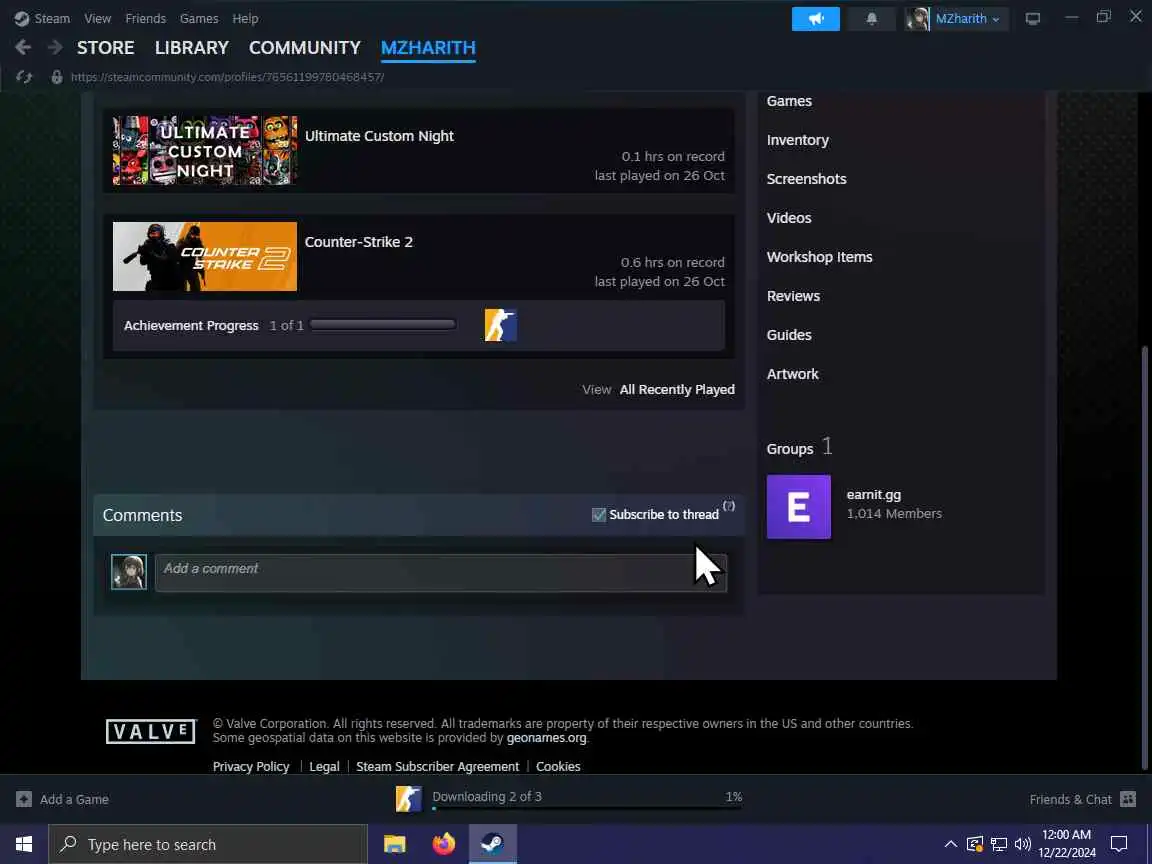
Task: Click into the Add a comment field
Action: [x=441, y=572]
